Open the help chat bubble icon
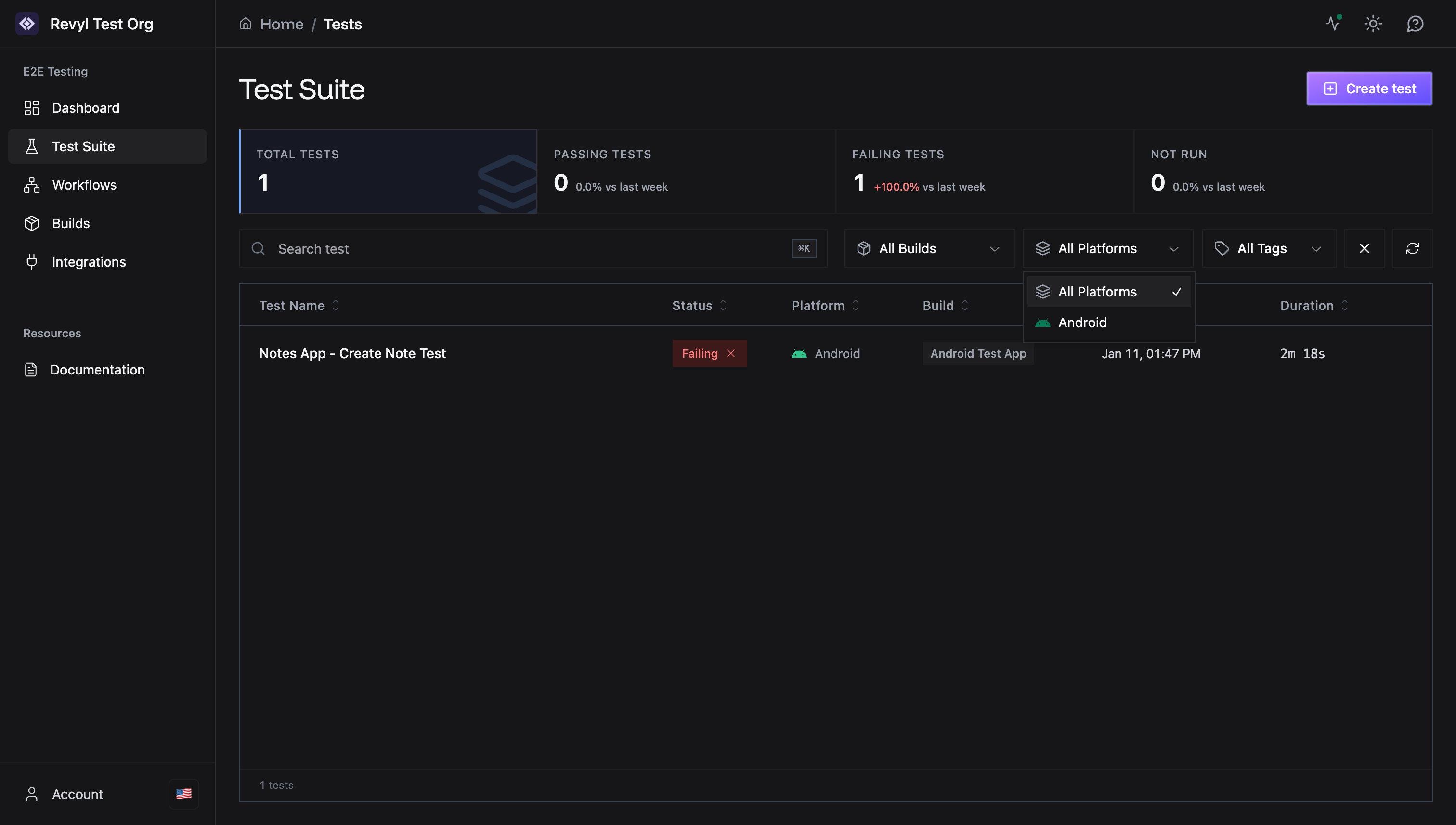1456x825 pixels. point(1415,24)
